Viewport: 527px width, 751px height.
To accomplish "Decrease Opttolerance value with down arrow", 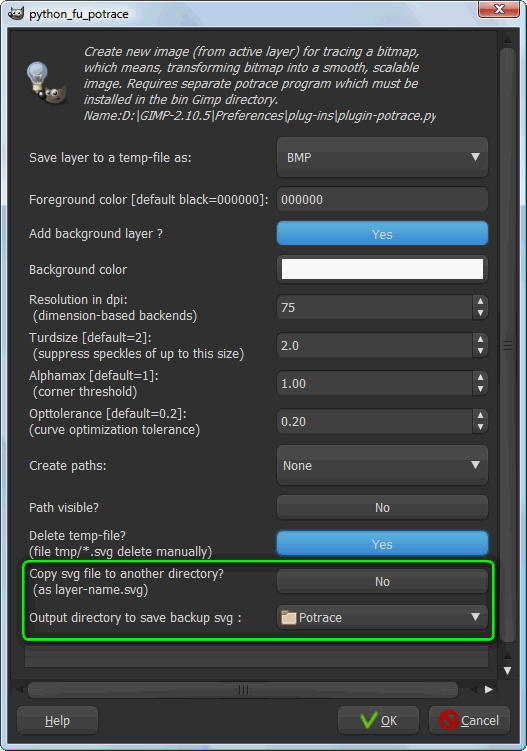I will point(480,427).
